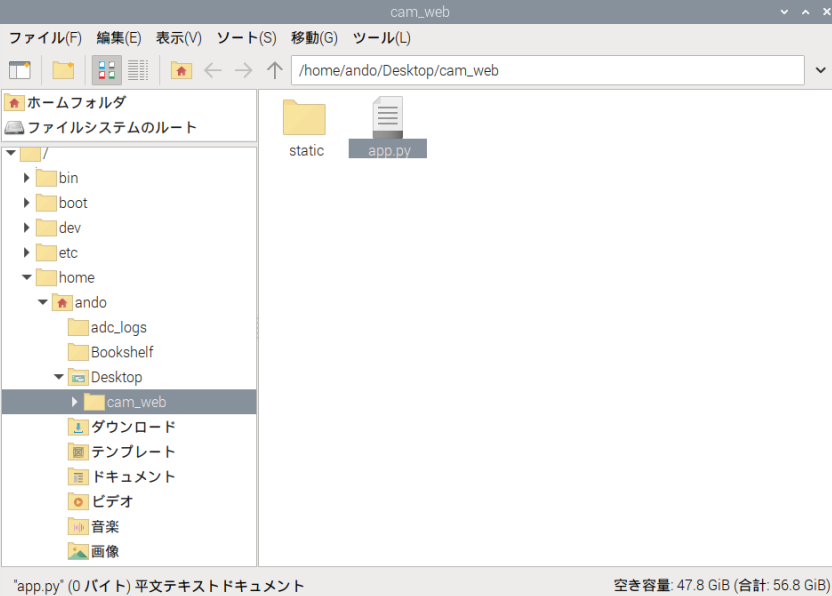
Task: Switch to detailed list view mode
Action: pos(138,70)
